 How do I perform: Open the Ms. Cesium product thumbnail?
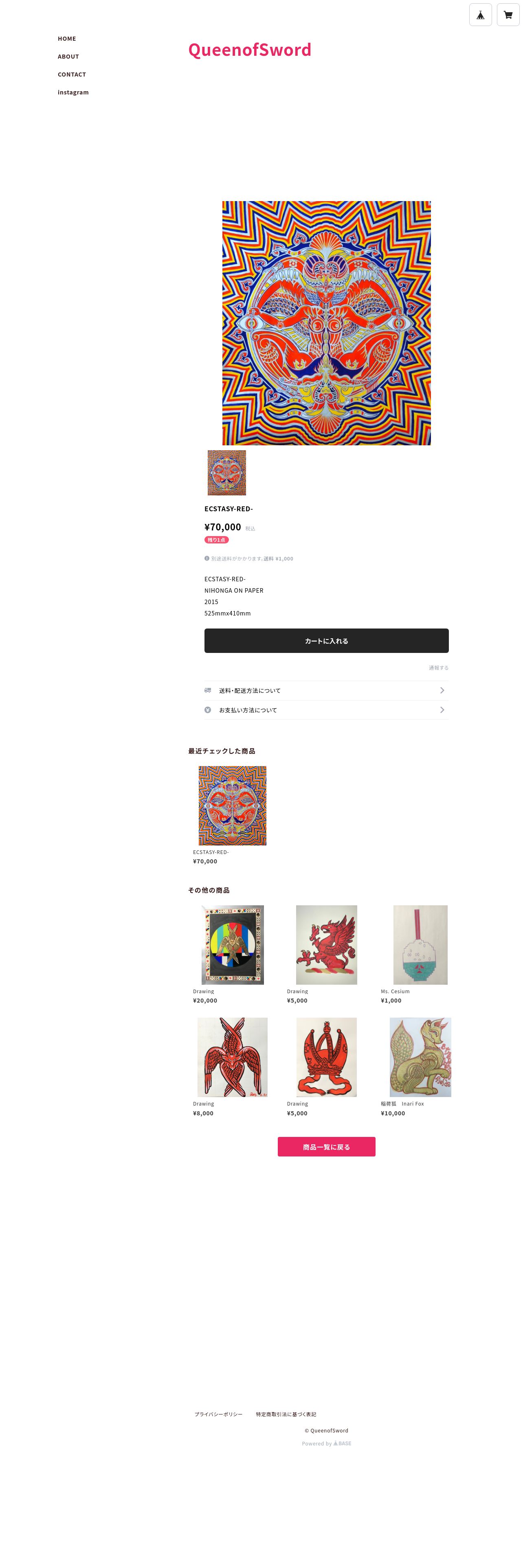click(x=420, y=945)
